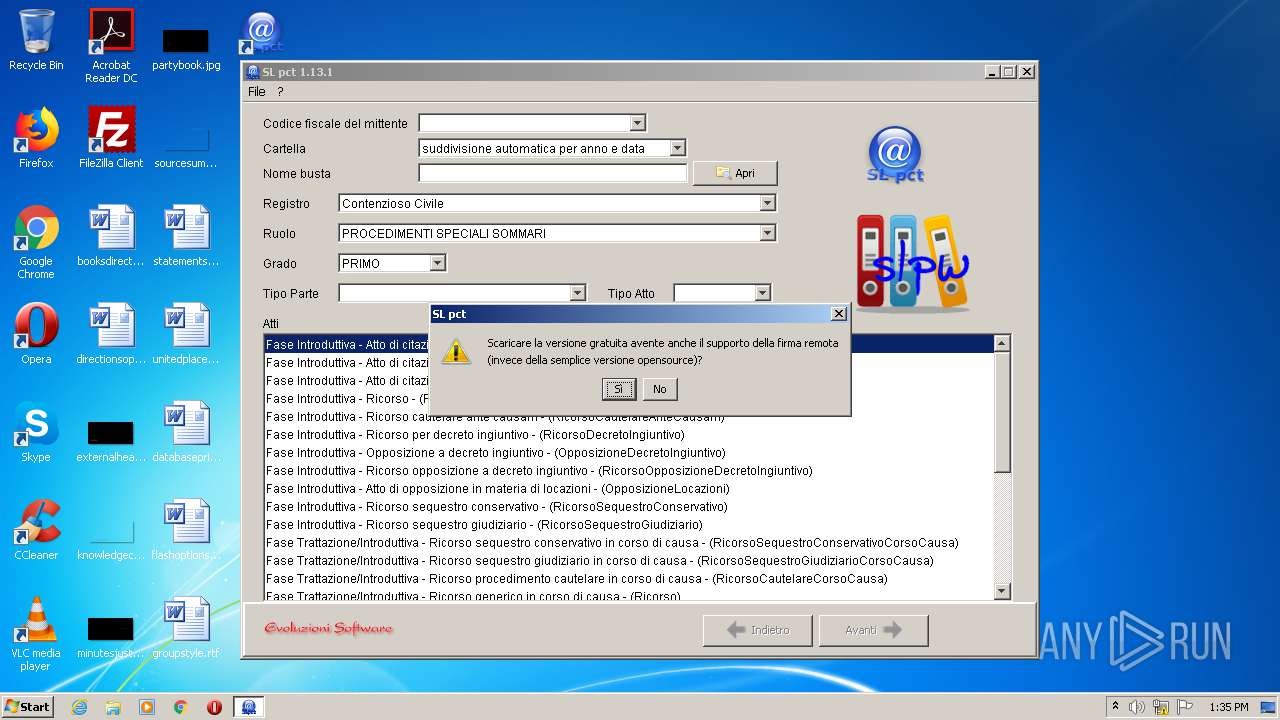Click the SL pct taskbar button
This screenshot has height=720, width=1280.
pos(248,707)
